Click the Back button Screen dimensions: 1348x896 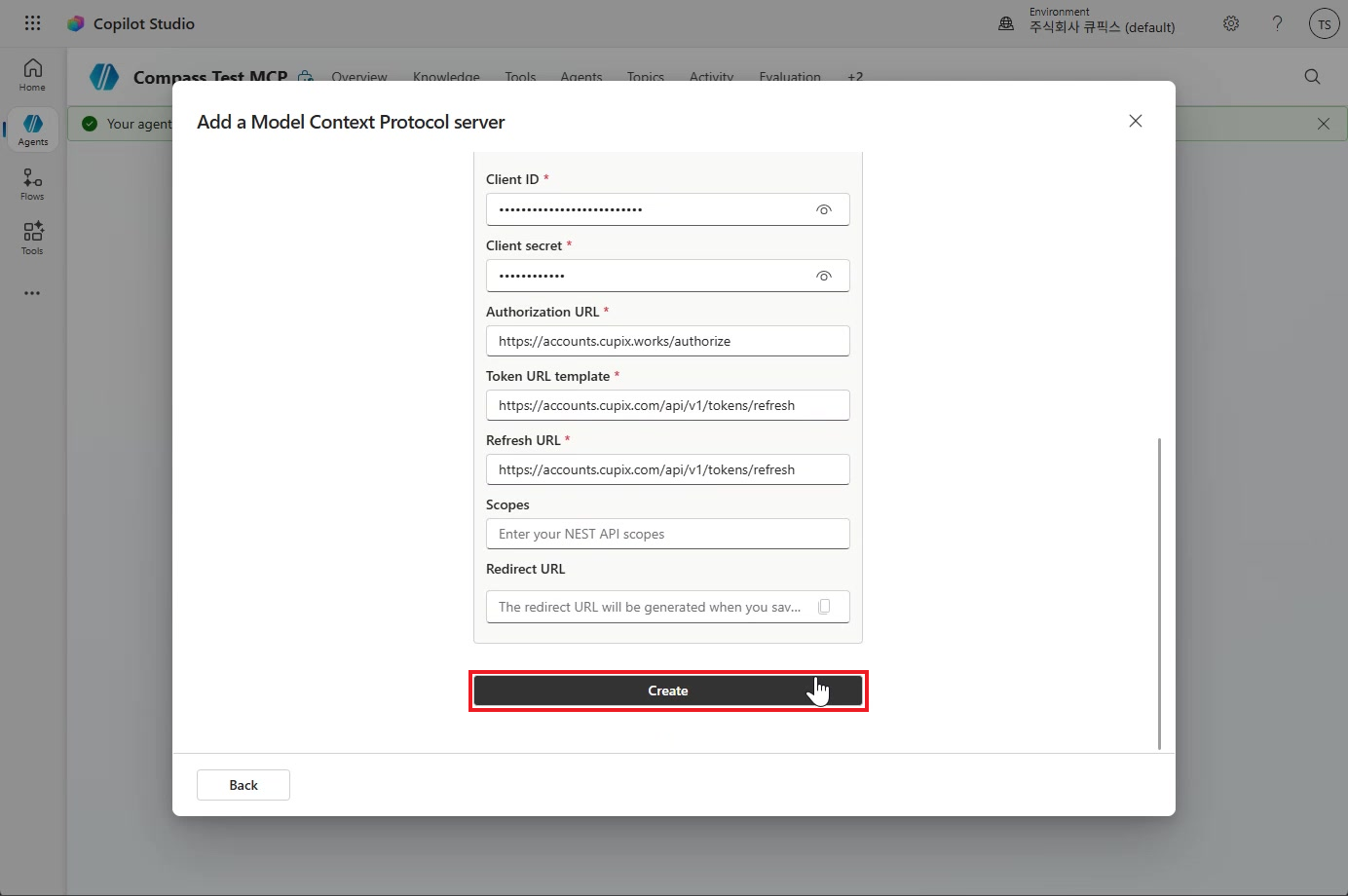tap(243, 785)
